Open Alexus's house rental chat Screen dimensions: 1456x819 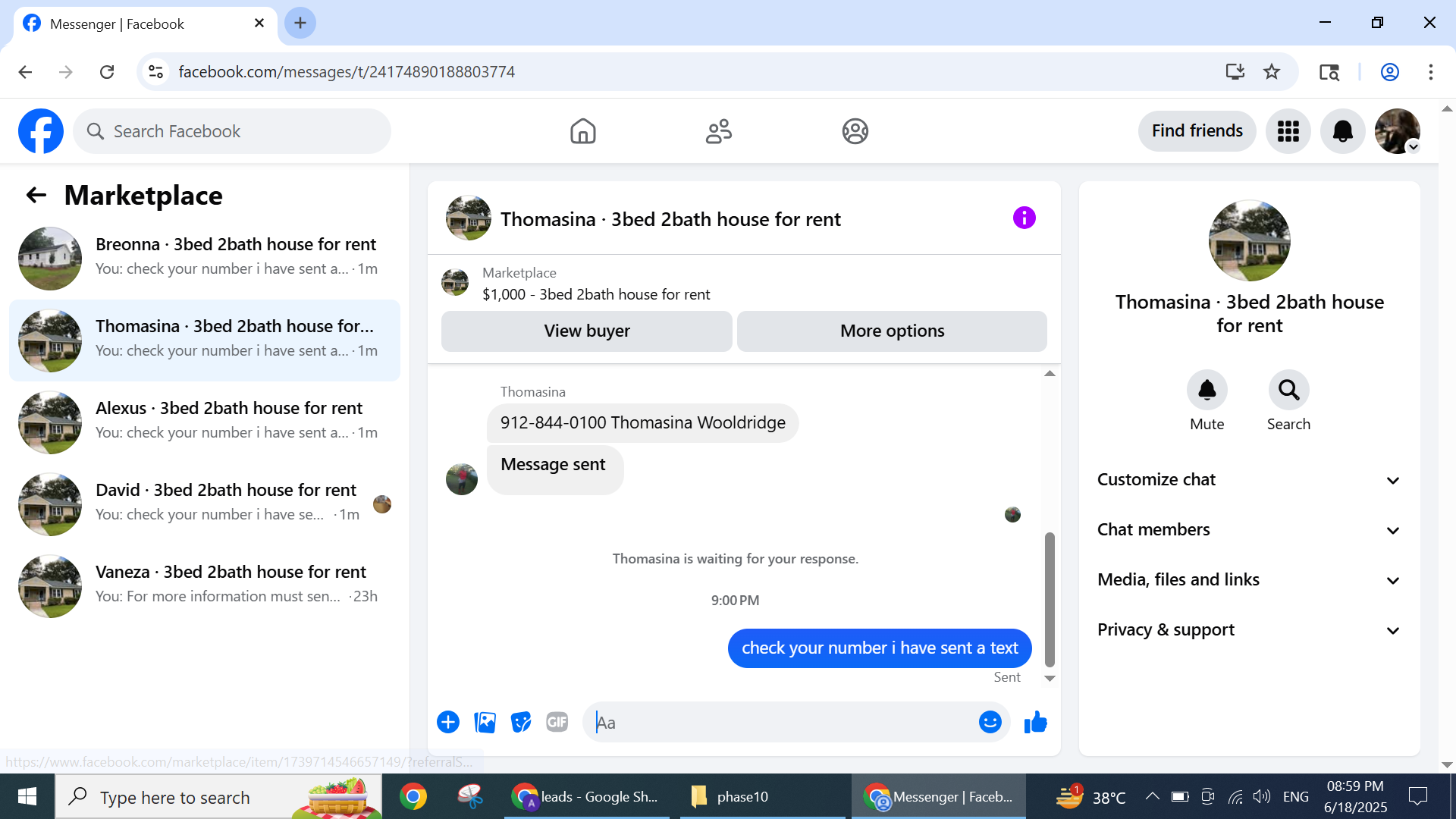[x=205, y=422]
